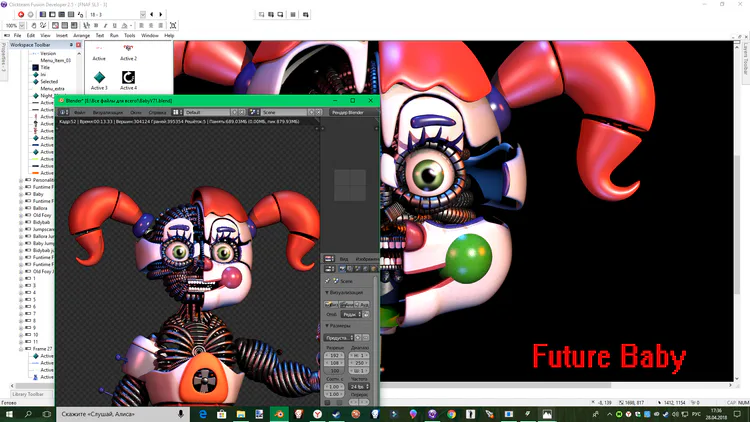Click Blender screen layout icon beside Default

pyautogui.click(x=177, y=112)
